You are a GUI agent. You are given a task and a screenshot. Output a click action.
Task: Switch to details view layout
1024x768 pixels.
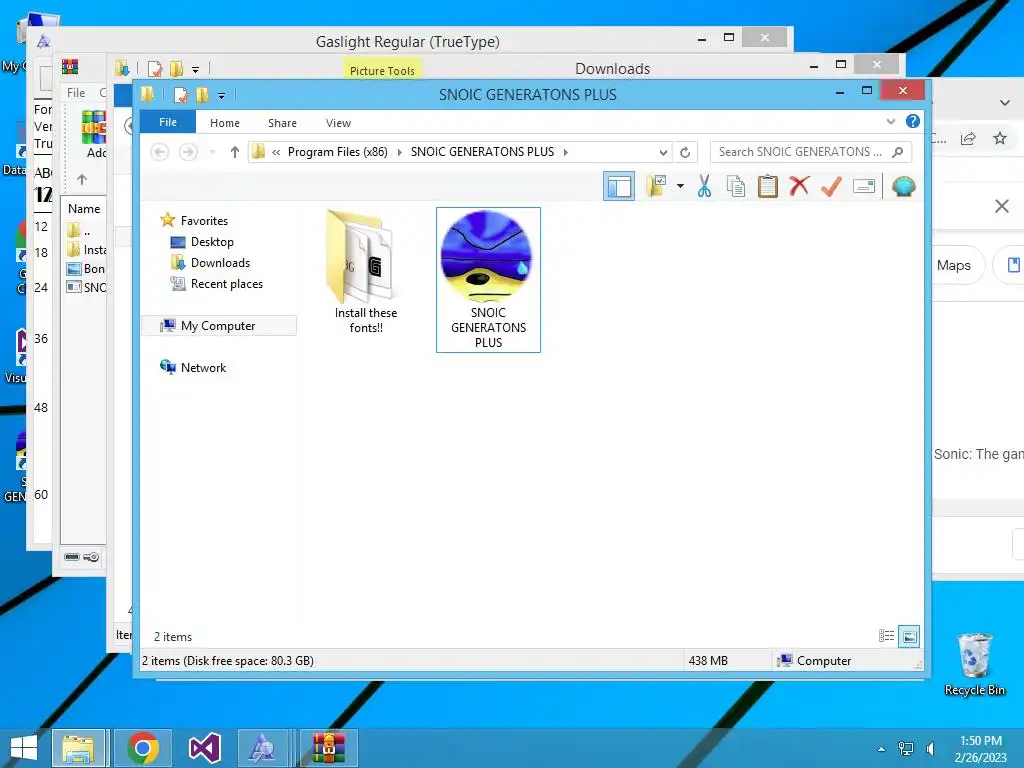coord(886,636)
